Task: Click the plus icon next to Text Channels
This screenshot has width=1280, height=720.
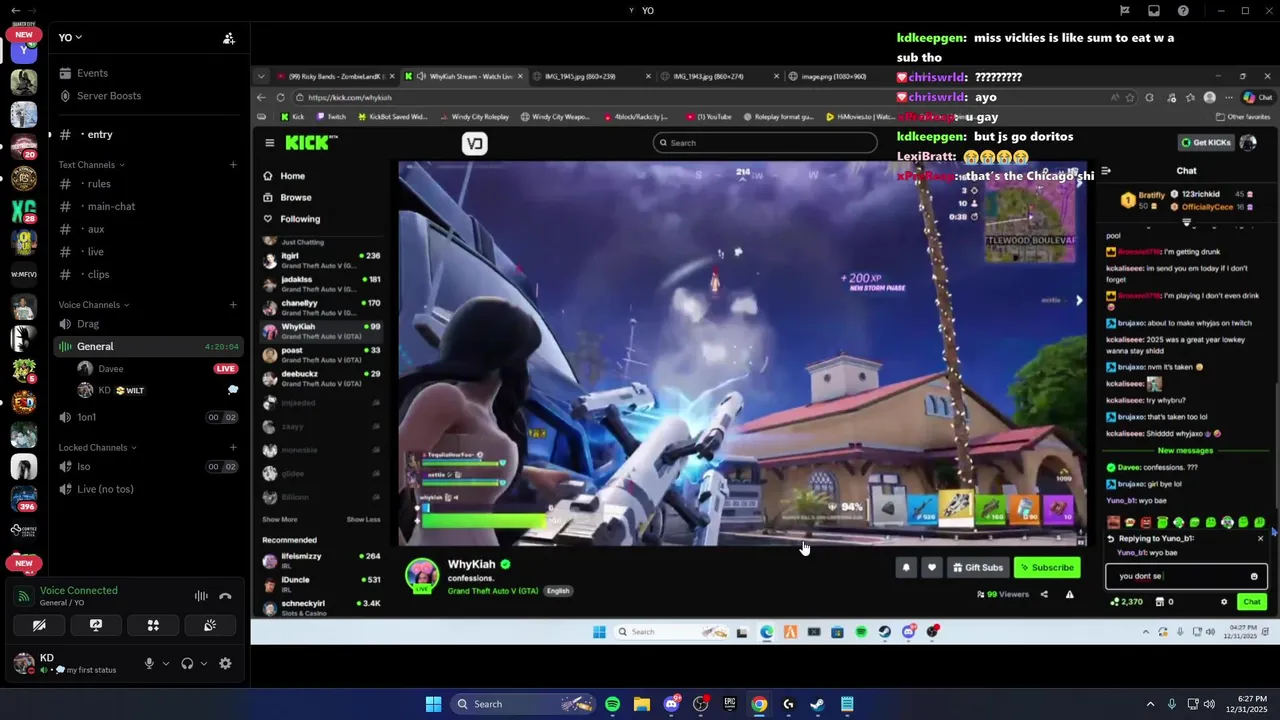Action: click(x=233, y=165)
